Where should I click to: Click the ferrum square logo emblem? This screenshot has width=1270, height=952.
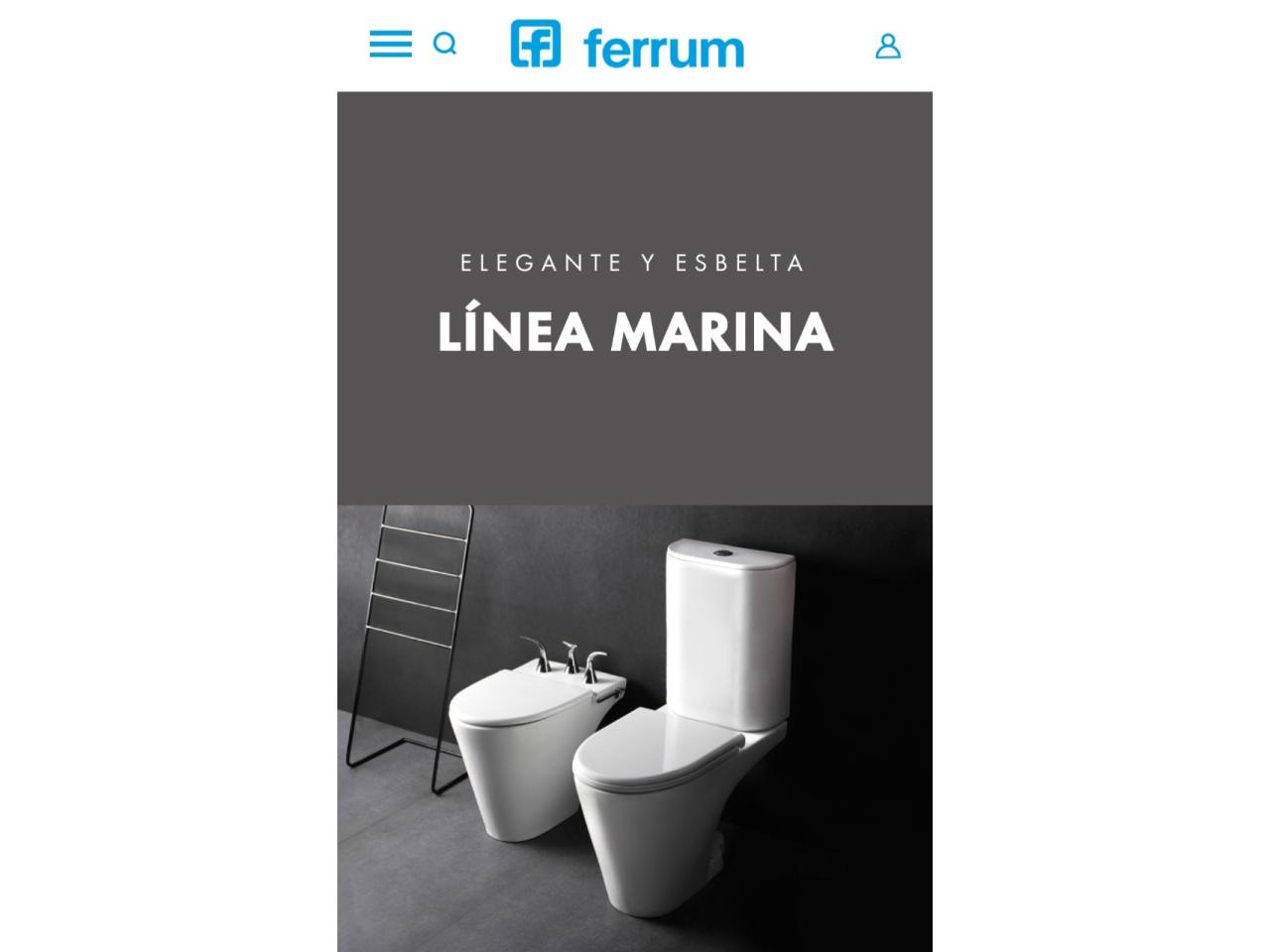pos(536,45)
